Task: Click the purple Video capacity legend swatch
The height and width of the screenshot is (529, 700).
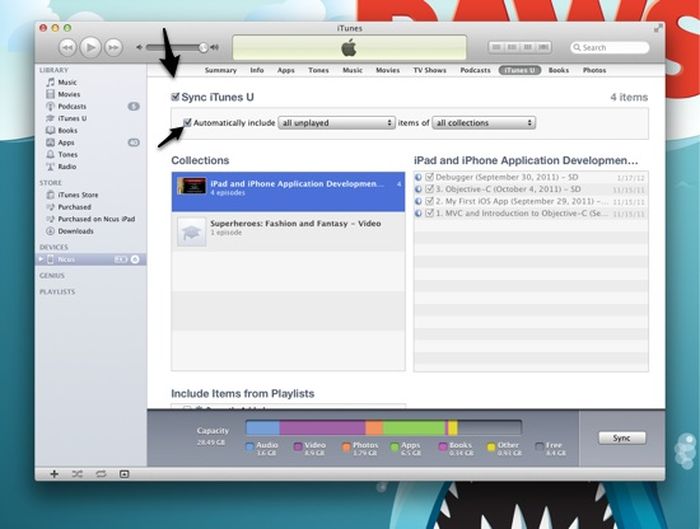Action: coord(298,446)
